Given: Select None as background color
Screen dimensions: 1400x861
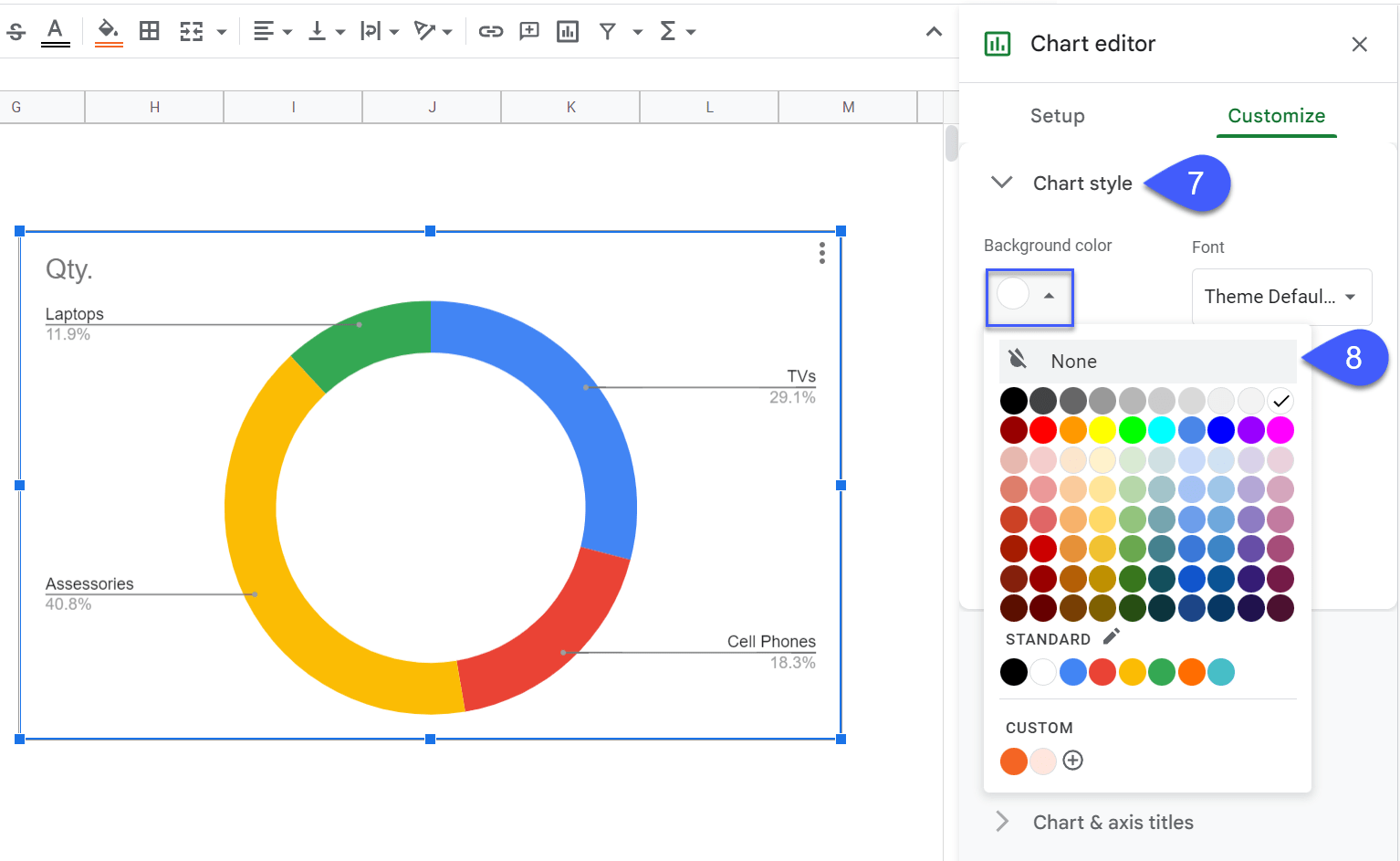Looking at the screenshot, I should pyautogui.click(x=1148, y=362).
